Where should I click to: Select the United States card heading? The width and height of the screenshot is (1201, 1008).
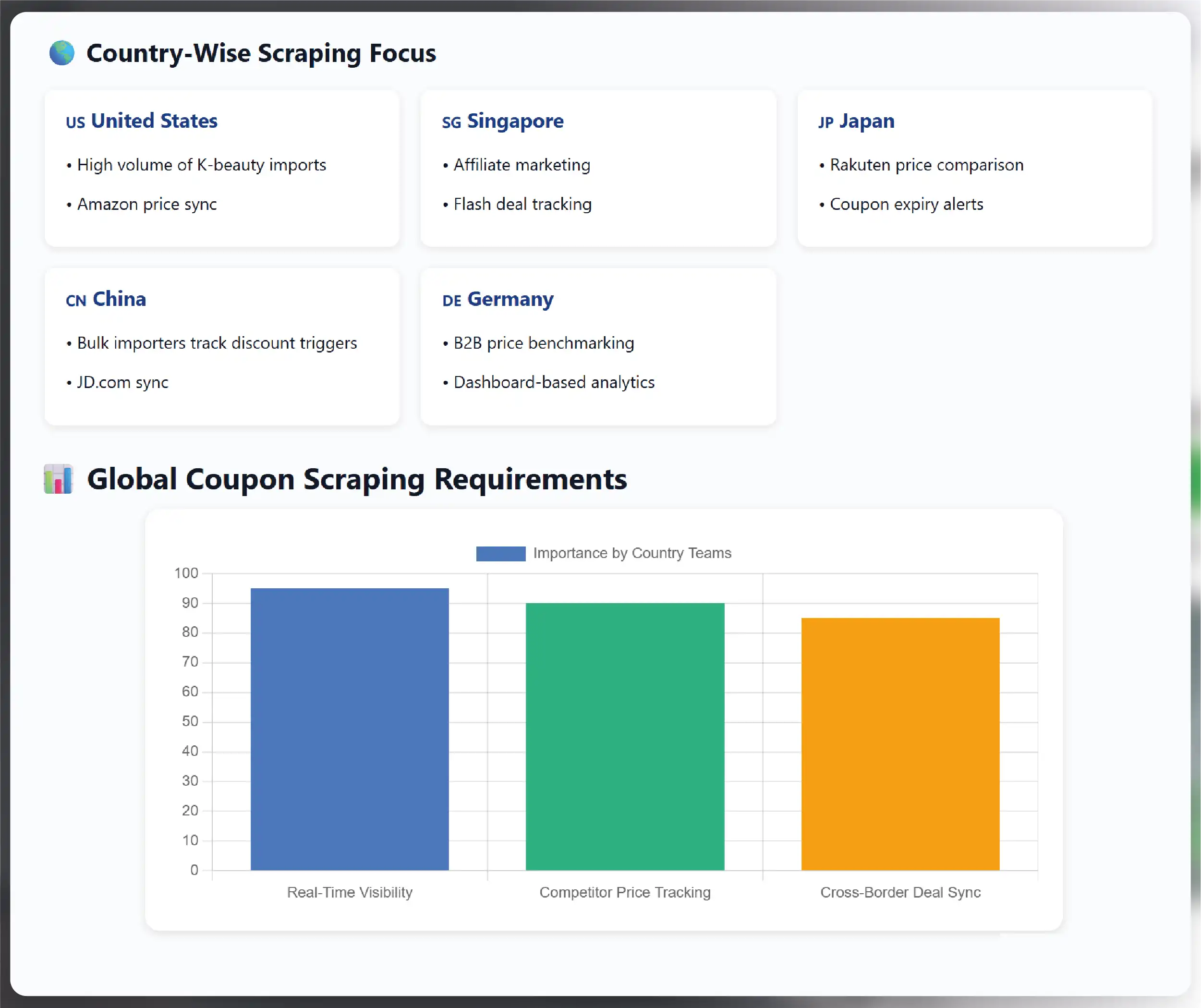click(154, 121)
